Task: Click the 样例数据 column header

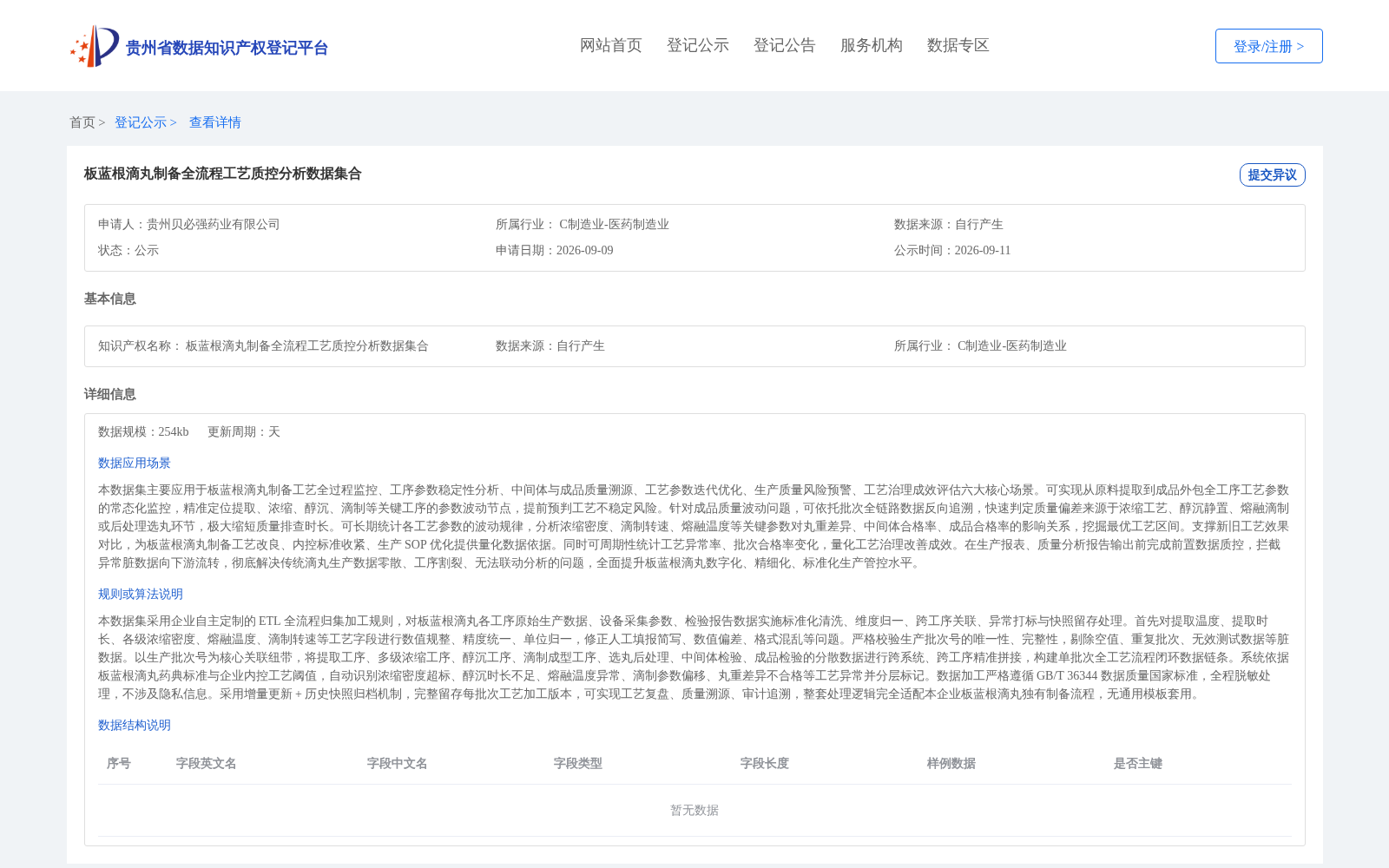Action: coord(951,763)
